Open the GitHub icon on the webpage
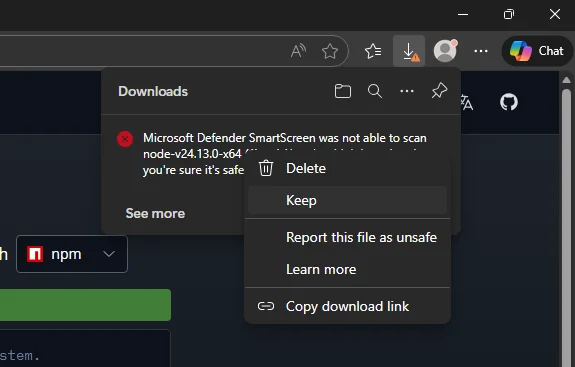The image size is (575, 367). tap(509, 102)
